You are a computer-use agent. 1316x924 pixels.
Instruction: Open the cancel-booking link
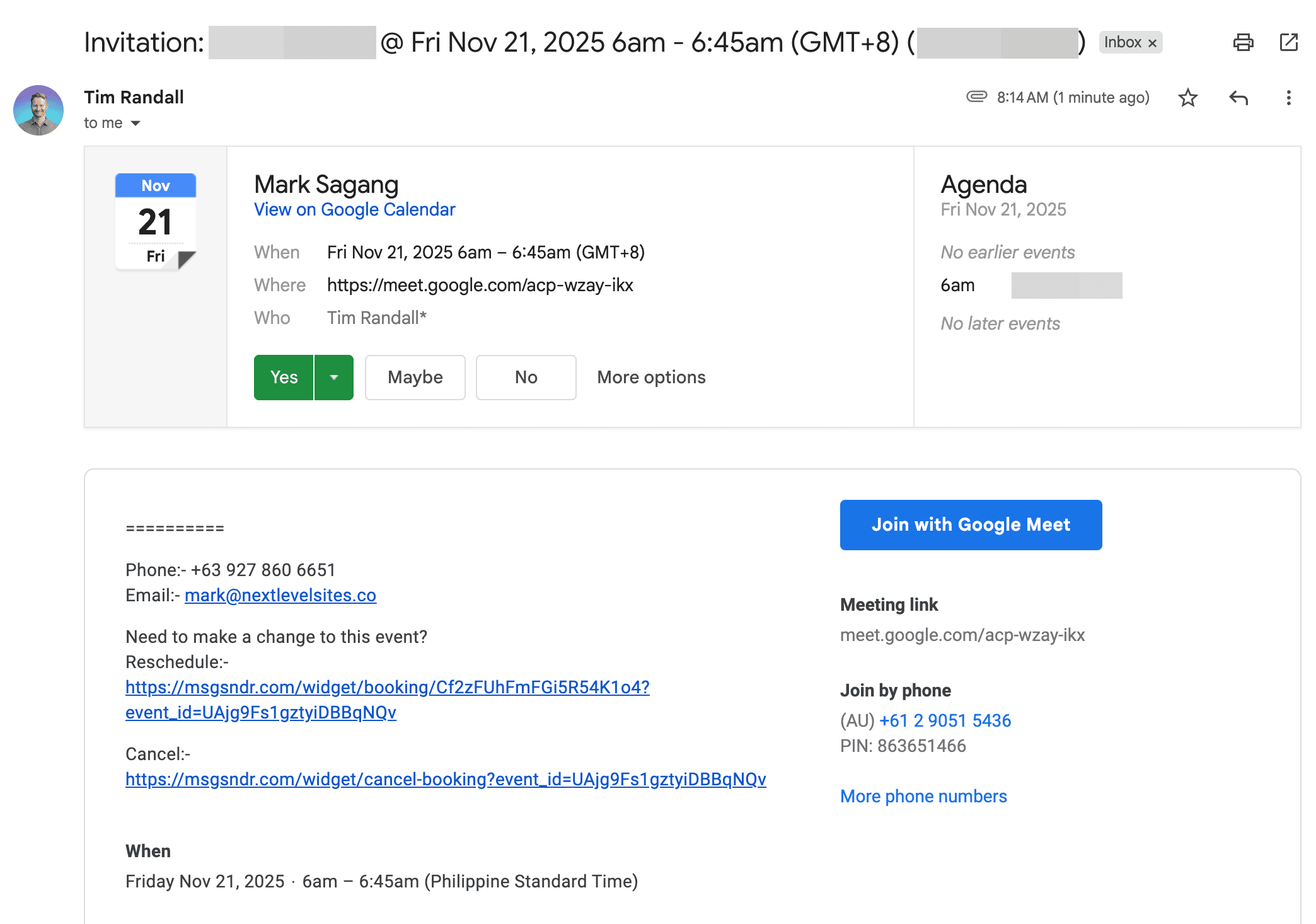tap(446, 780)
